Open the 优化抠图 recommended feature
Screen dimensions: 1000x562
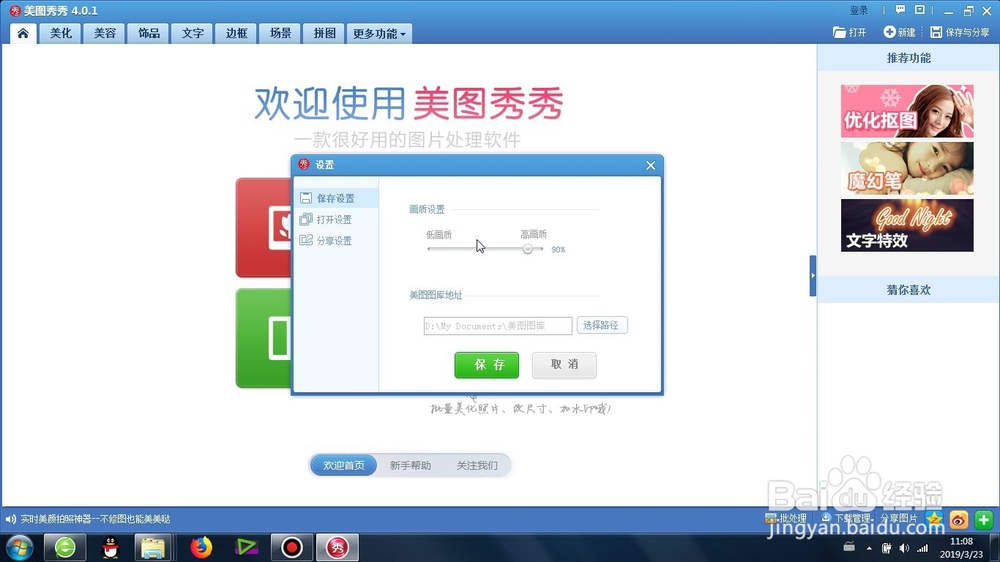pos(907,111)
